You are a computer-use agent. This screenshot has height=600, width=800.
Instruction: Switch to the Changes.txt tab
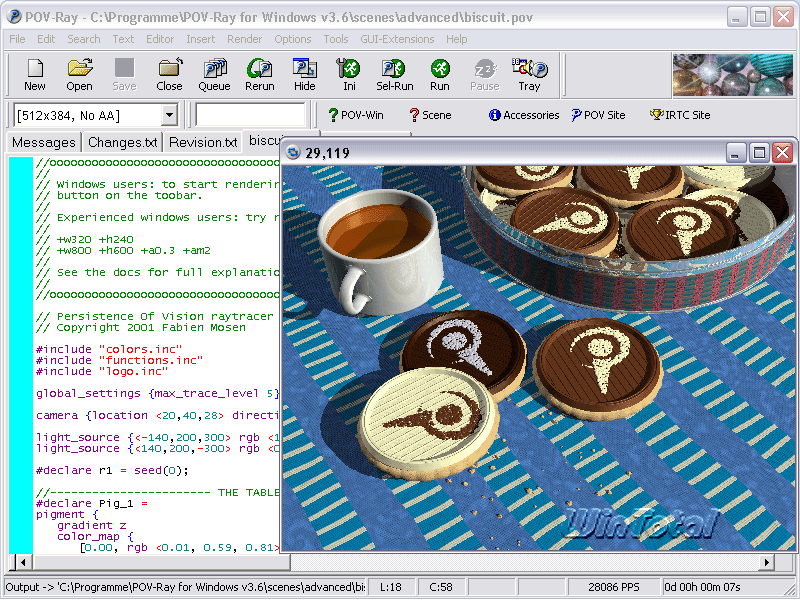pos(122,143)
